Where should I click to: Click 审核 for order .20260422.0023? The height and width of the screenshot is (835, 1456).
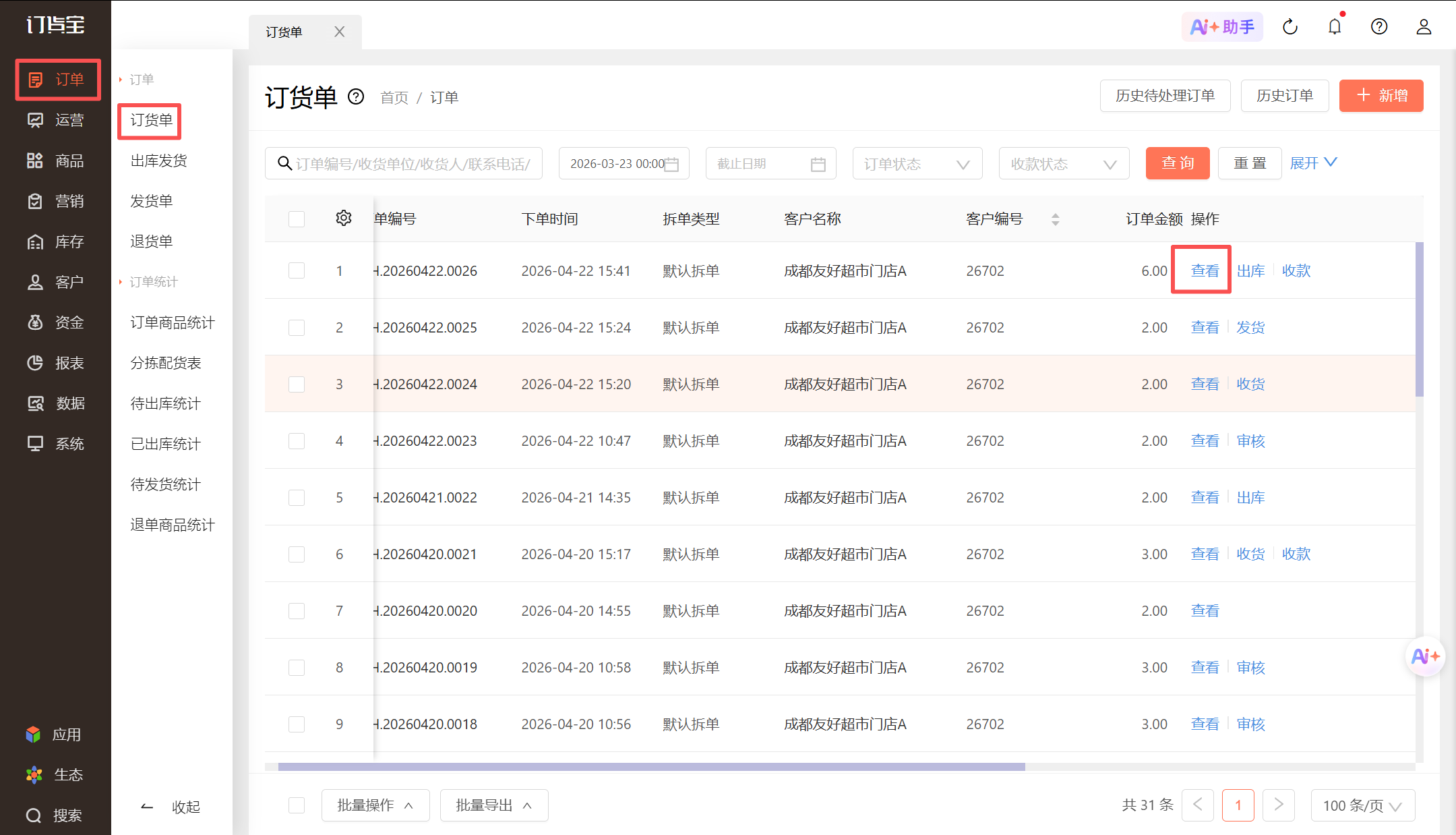1250,440
